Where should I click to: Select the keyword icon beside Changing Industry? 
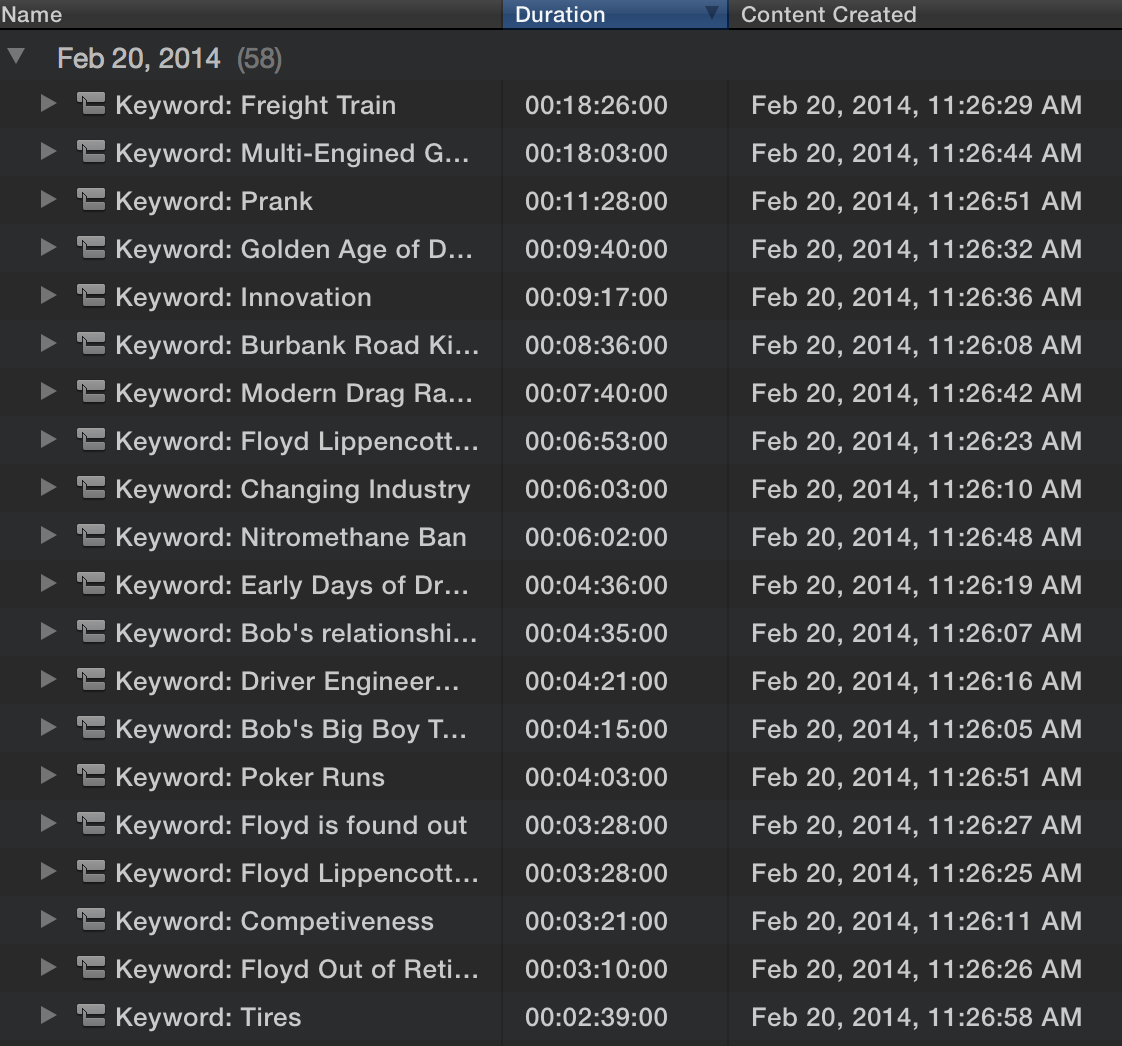(91, 488)
